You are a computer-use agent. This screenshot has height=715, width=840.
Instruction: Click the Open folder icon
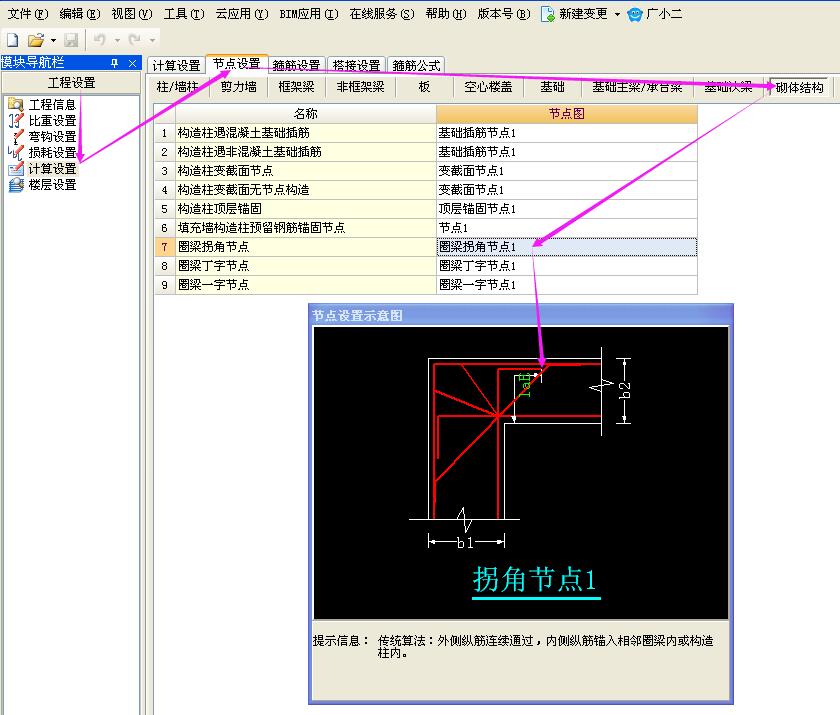(35, 40)
